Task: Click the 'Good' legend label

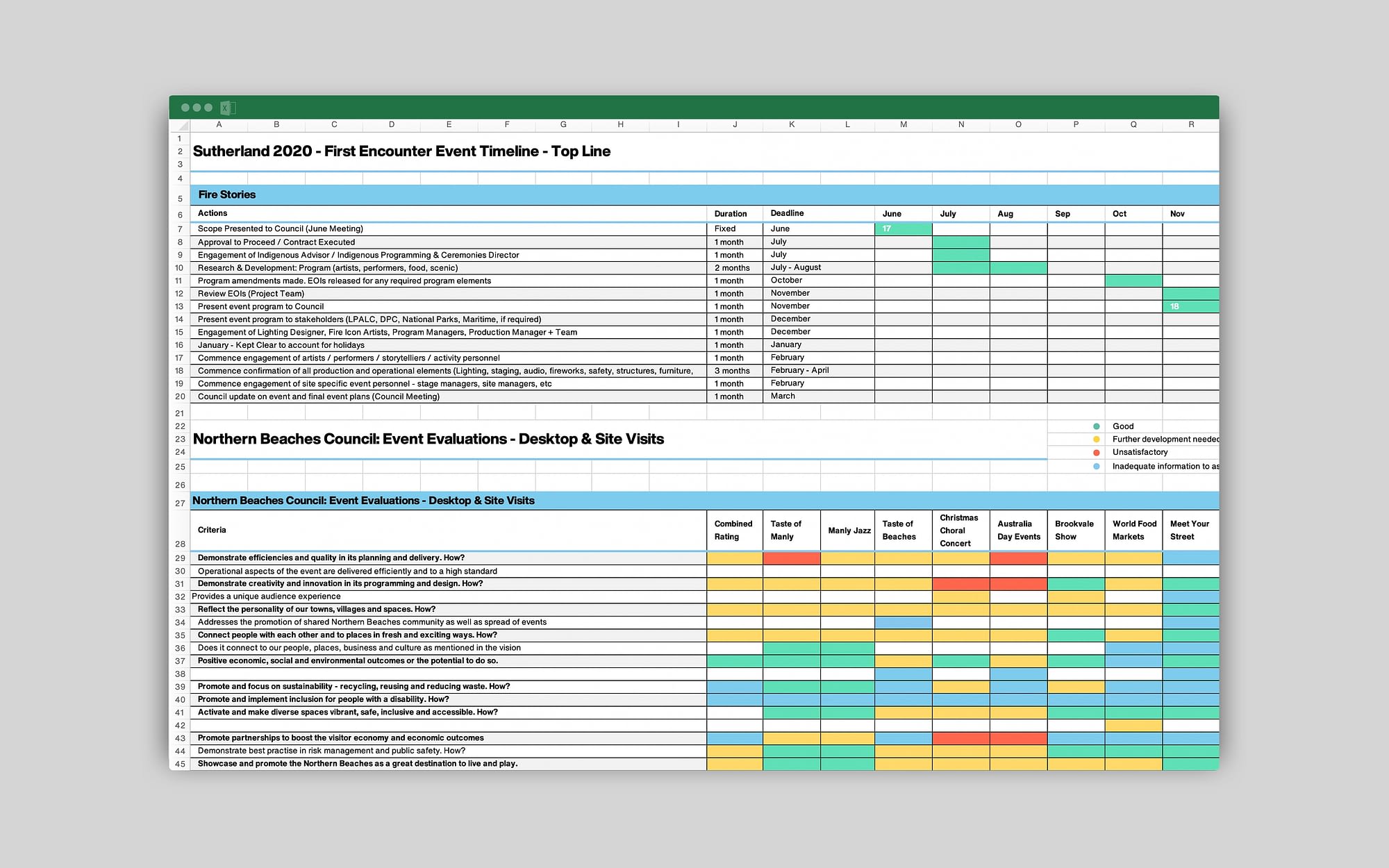Action: pos(1123,426)
